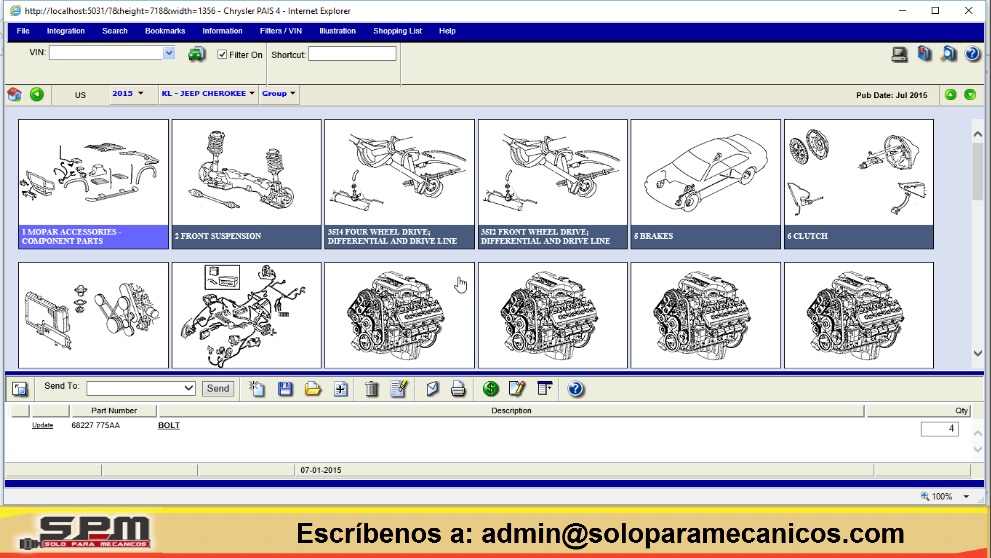Open a saved shopping list folder icon

pyautogui.click(x=313, y=389)
